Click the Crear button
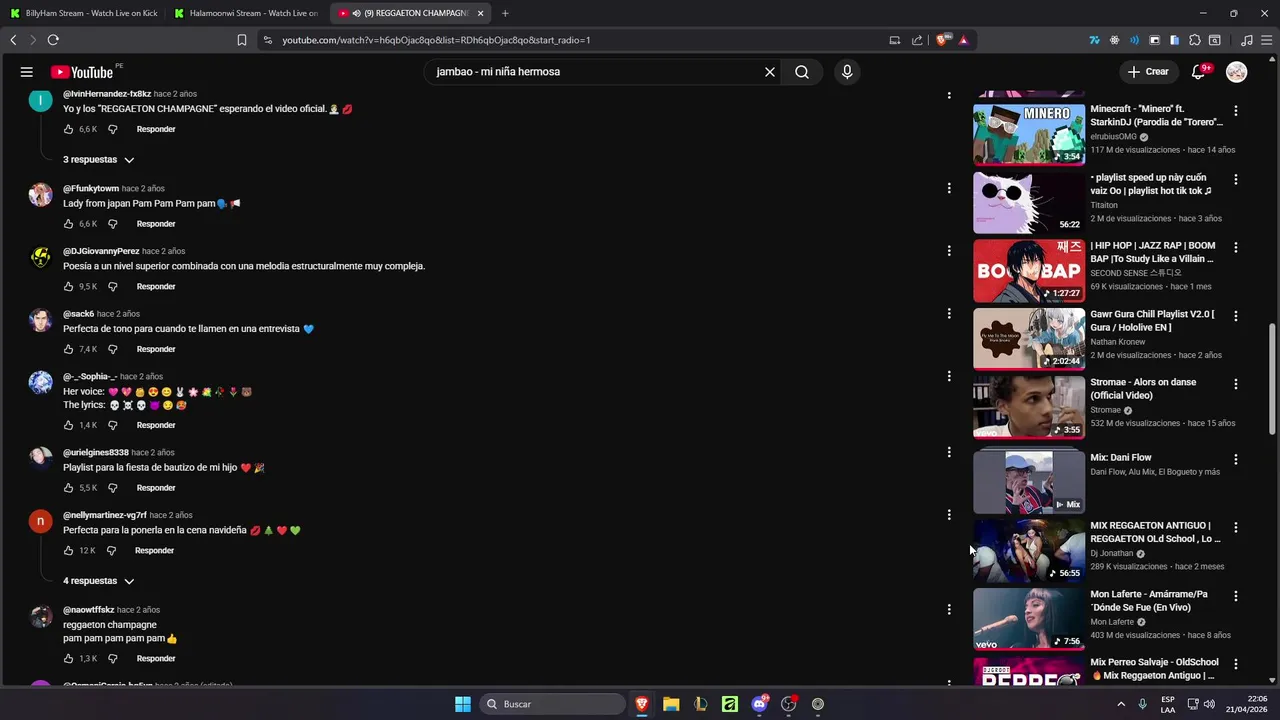The width and height of the screenshot is (1280, 720). (1148, 72)
